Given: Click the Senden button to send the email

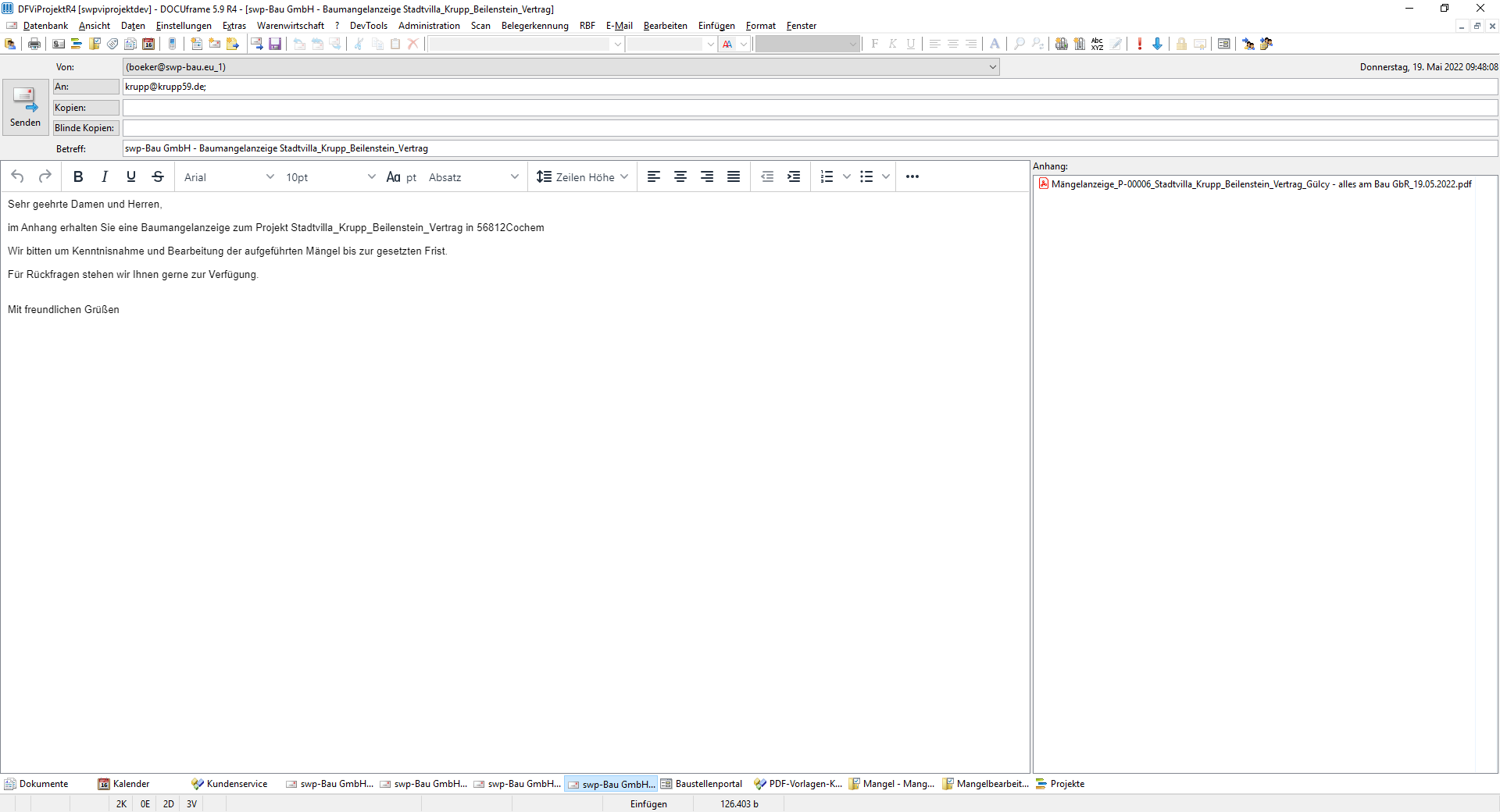Looking at the screenshot, I should 25,108.
